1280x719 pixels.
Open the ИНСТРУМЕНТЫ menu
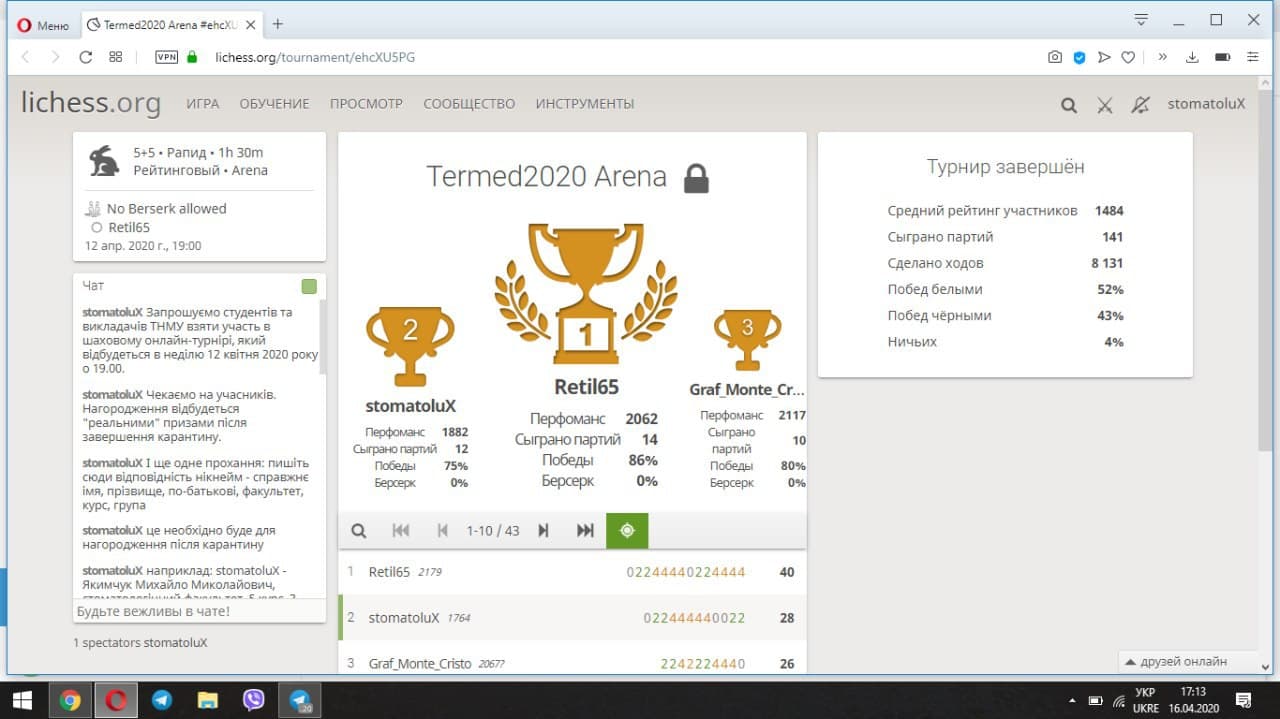coord(585,104)
